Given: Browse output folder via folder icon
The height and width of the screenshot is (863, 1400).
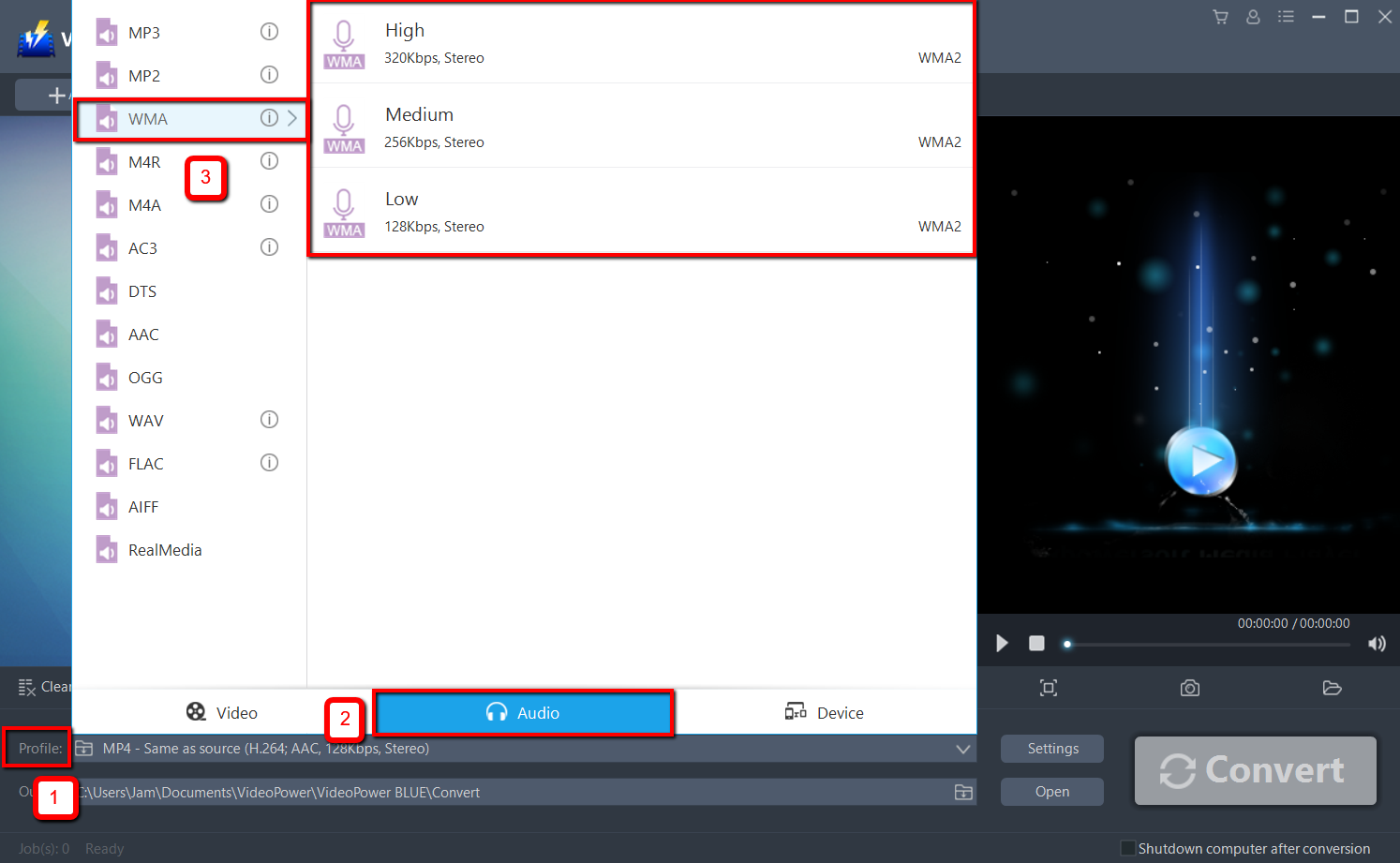Looking at the screenshot, I should pyautogui.click(x=962, y=792).
